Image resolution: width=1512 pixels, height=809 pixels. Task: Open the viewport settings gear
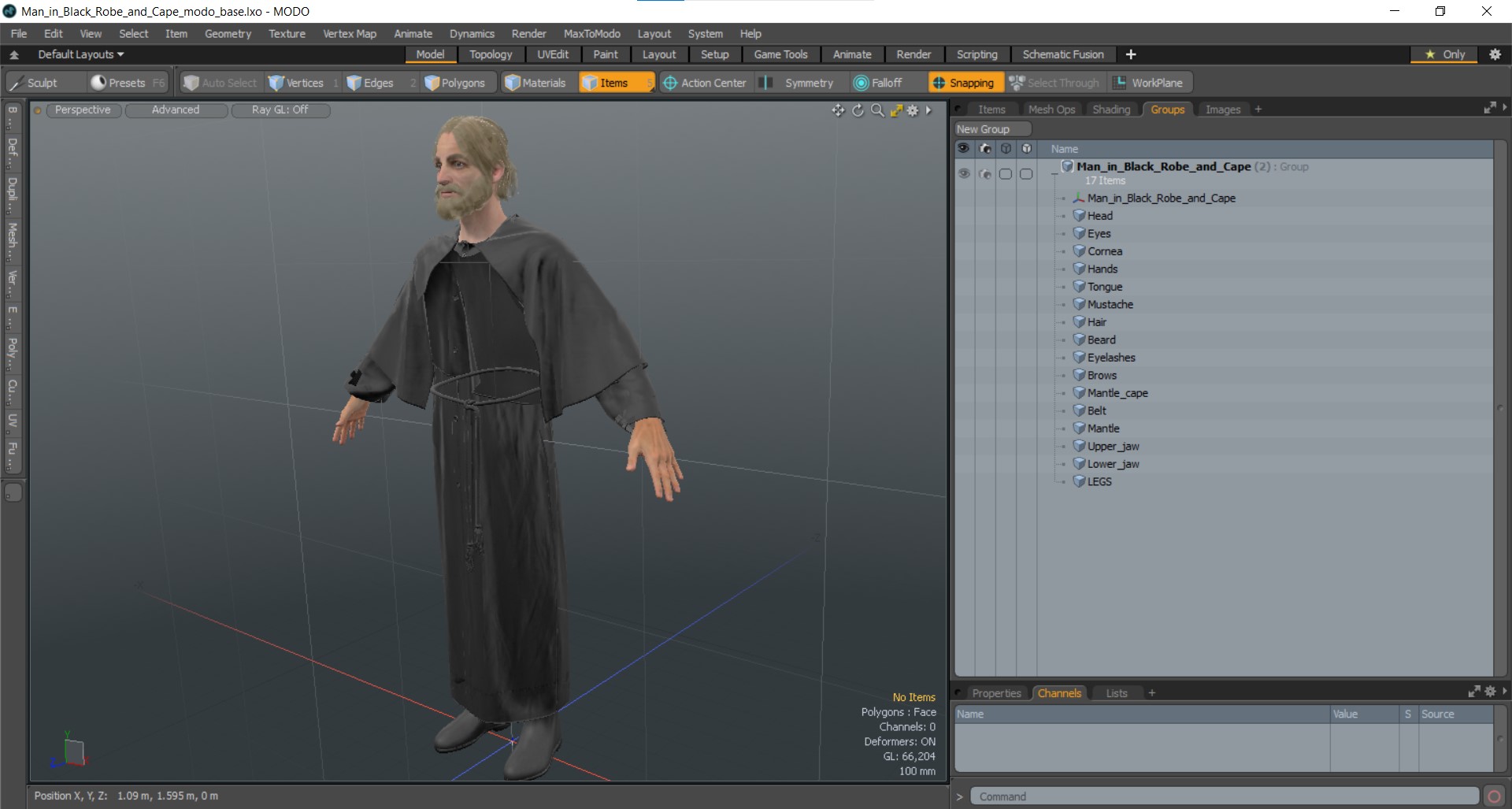(913, 110)
